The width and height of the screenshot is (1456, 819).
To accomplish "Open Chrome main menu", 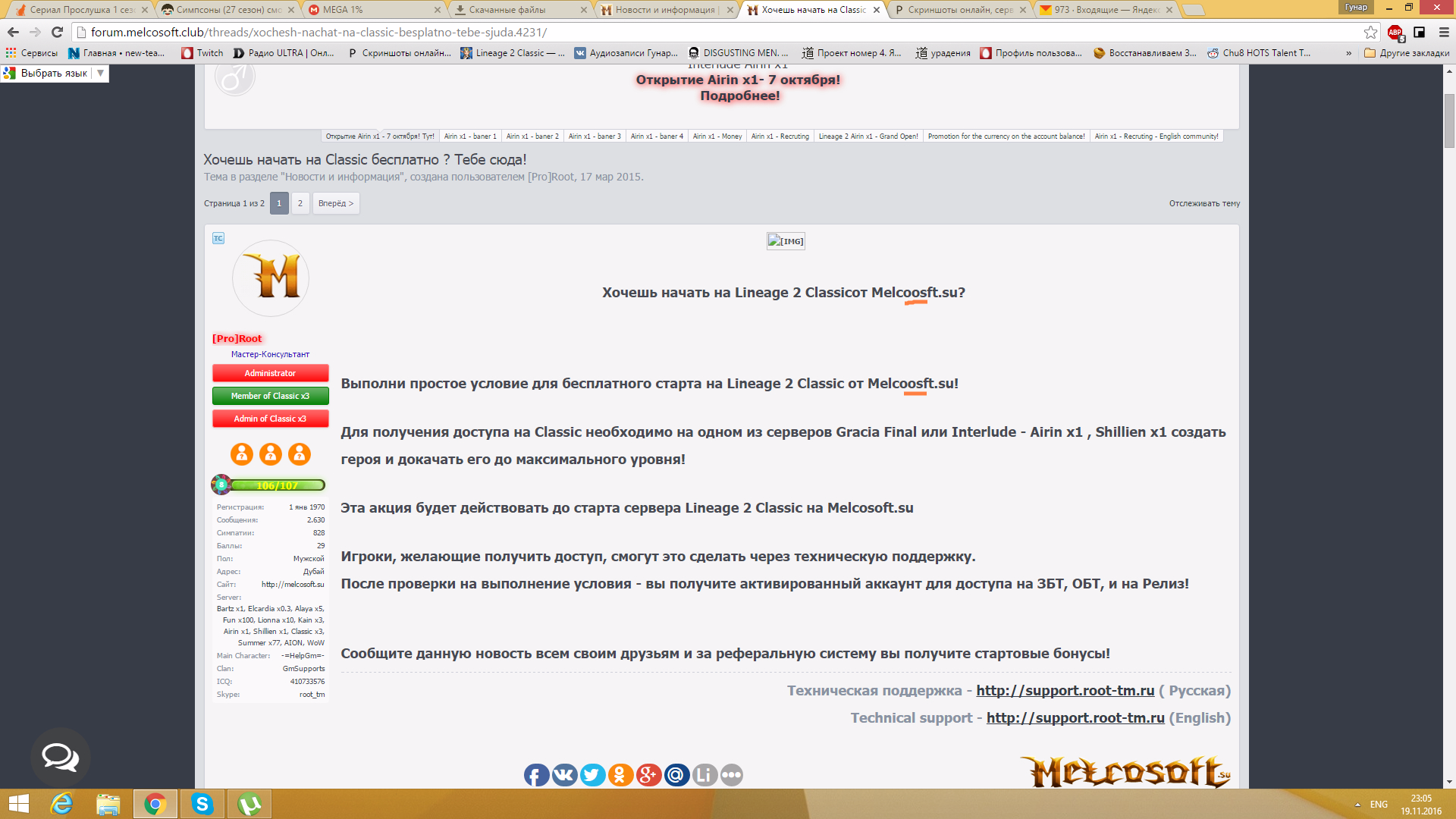I will [x=1444, y=32].
